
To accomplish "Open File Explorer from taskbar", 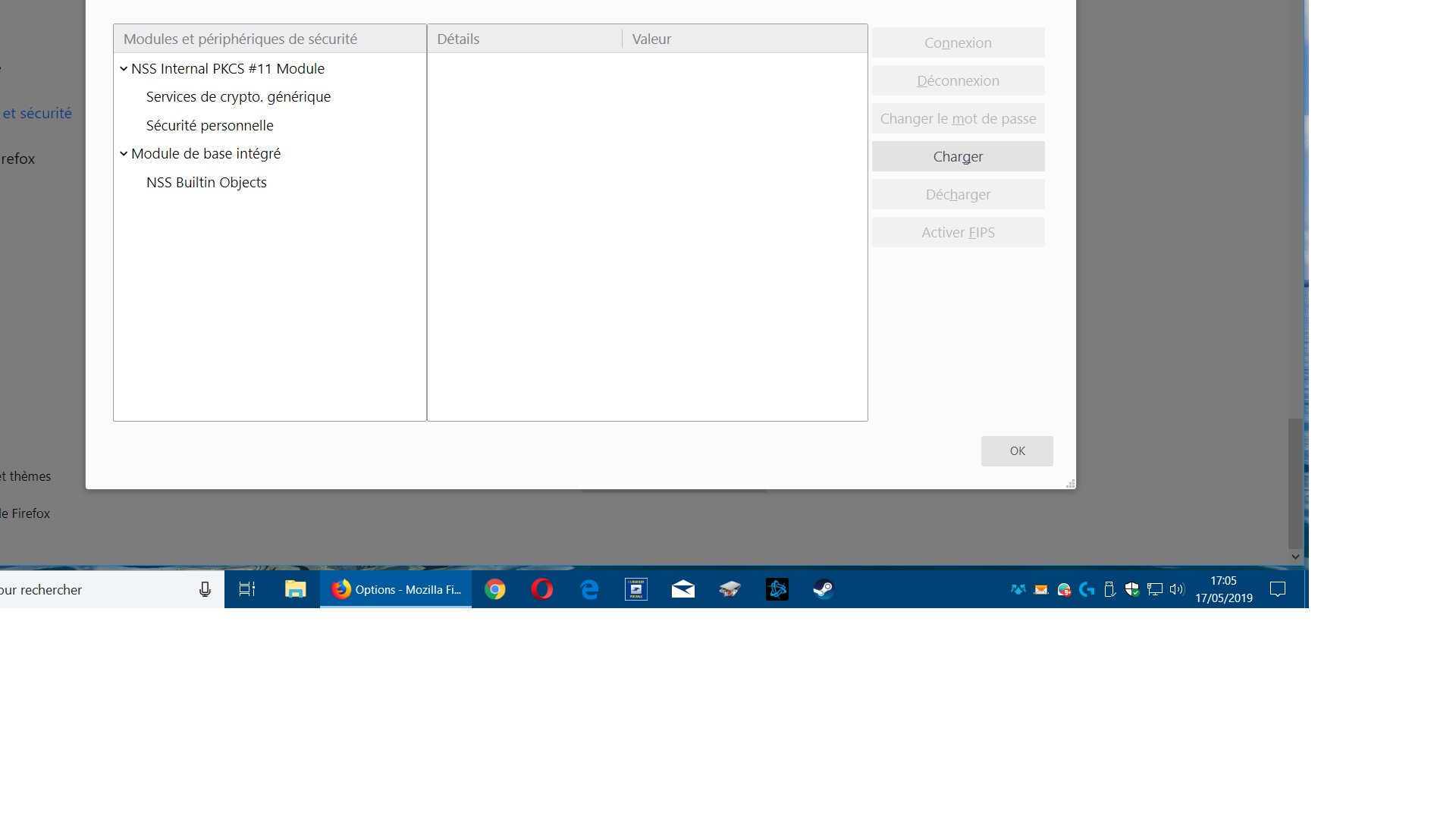I will click(295, 589).
